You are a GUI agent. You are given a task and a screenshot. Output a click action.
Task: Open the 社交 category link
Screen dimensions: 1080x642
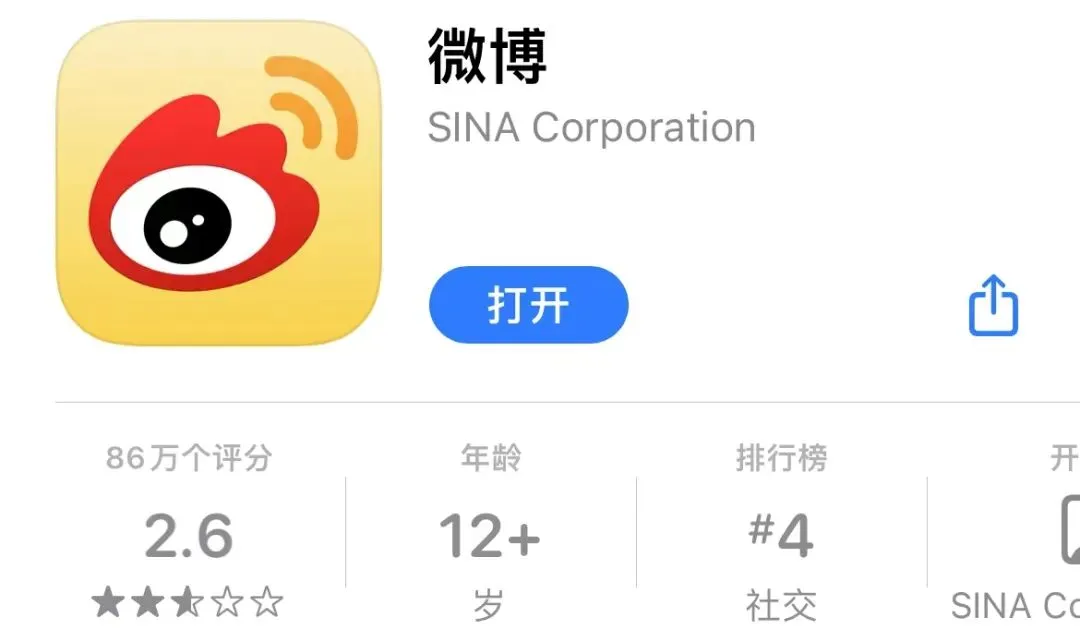pos(781,605)
